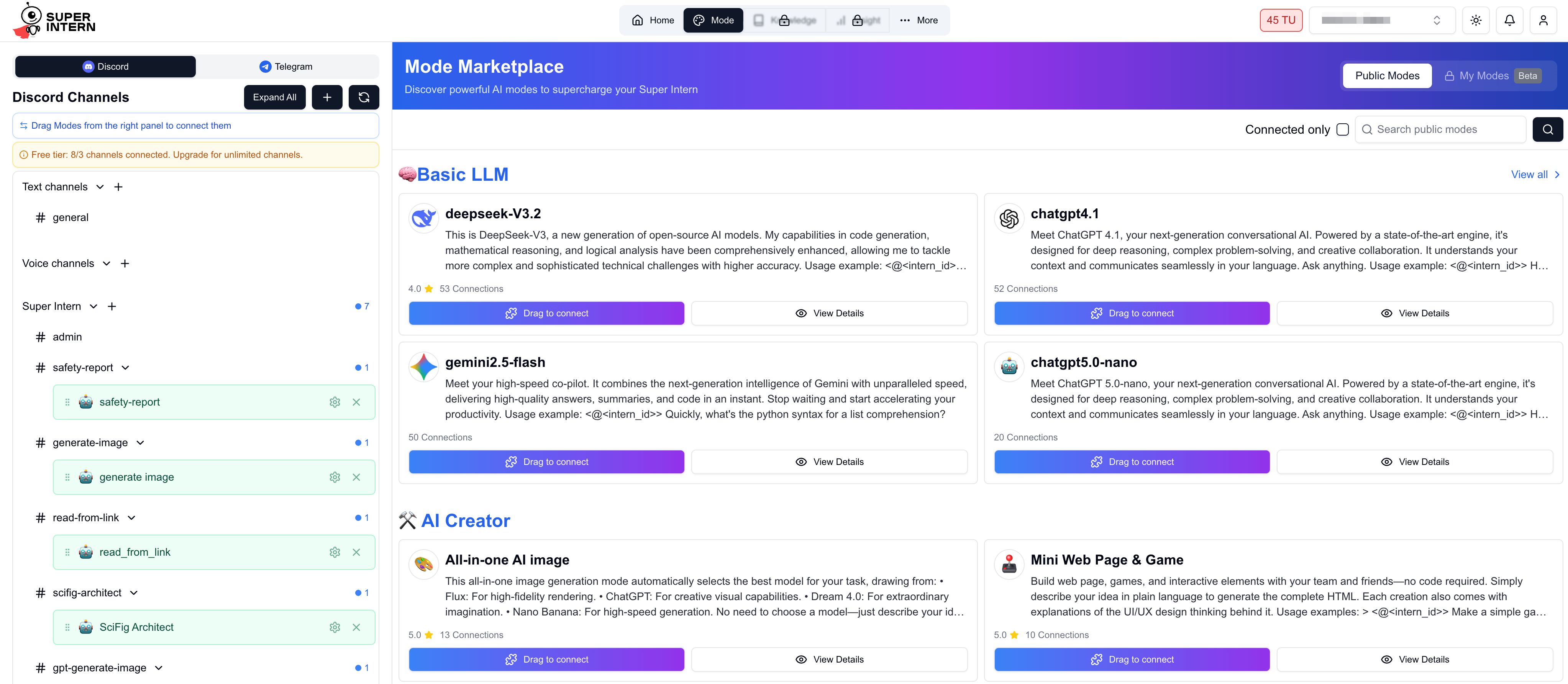Collapse the safety-report channel
The image size is (1568, 684).
[x=125, y=368]
